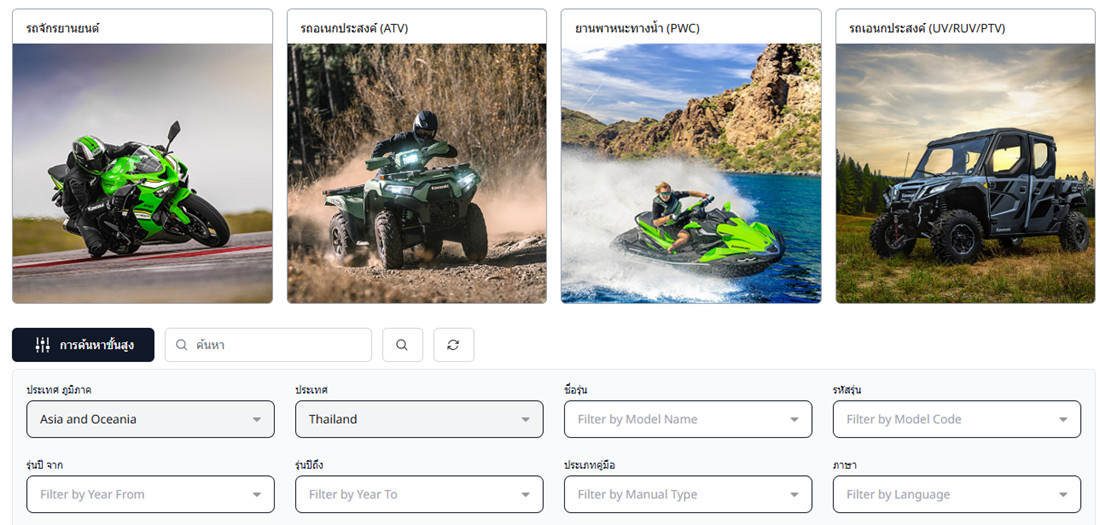The width and height of the screenshot is (1100, 525).
Task: Select the PWC jet ski image
Action: (691, 173)
